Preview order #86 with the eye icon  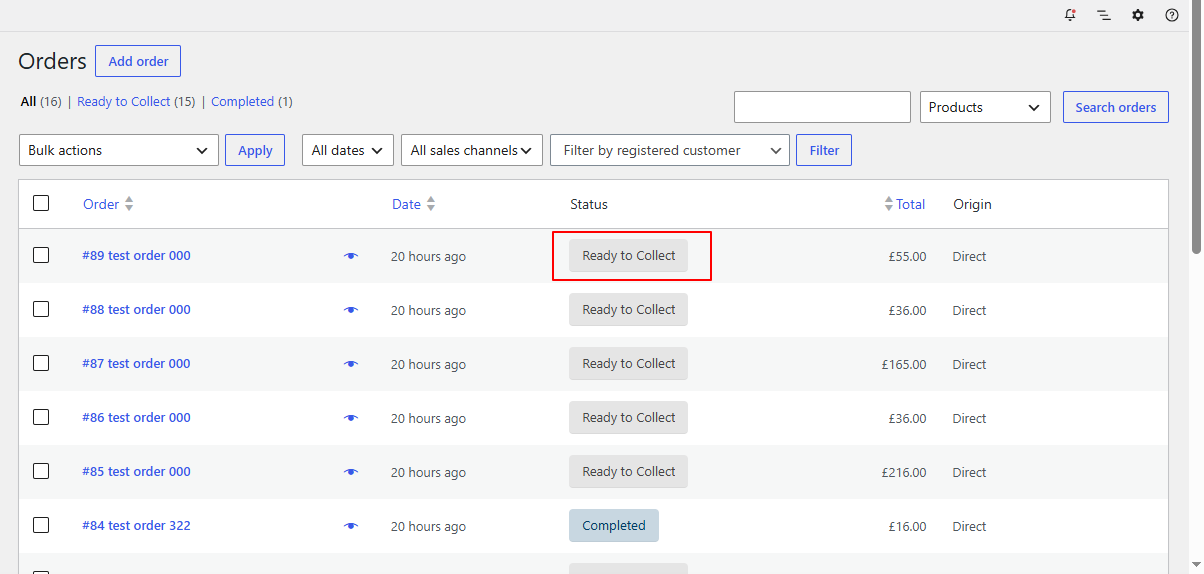pyautogui.click(x=350, y=418)
